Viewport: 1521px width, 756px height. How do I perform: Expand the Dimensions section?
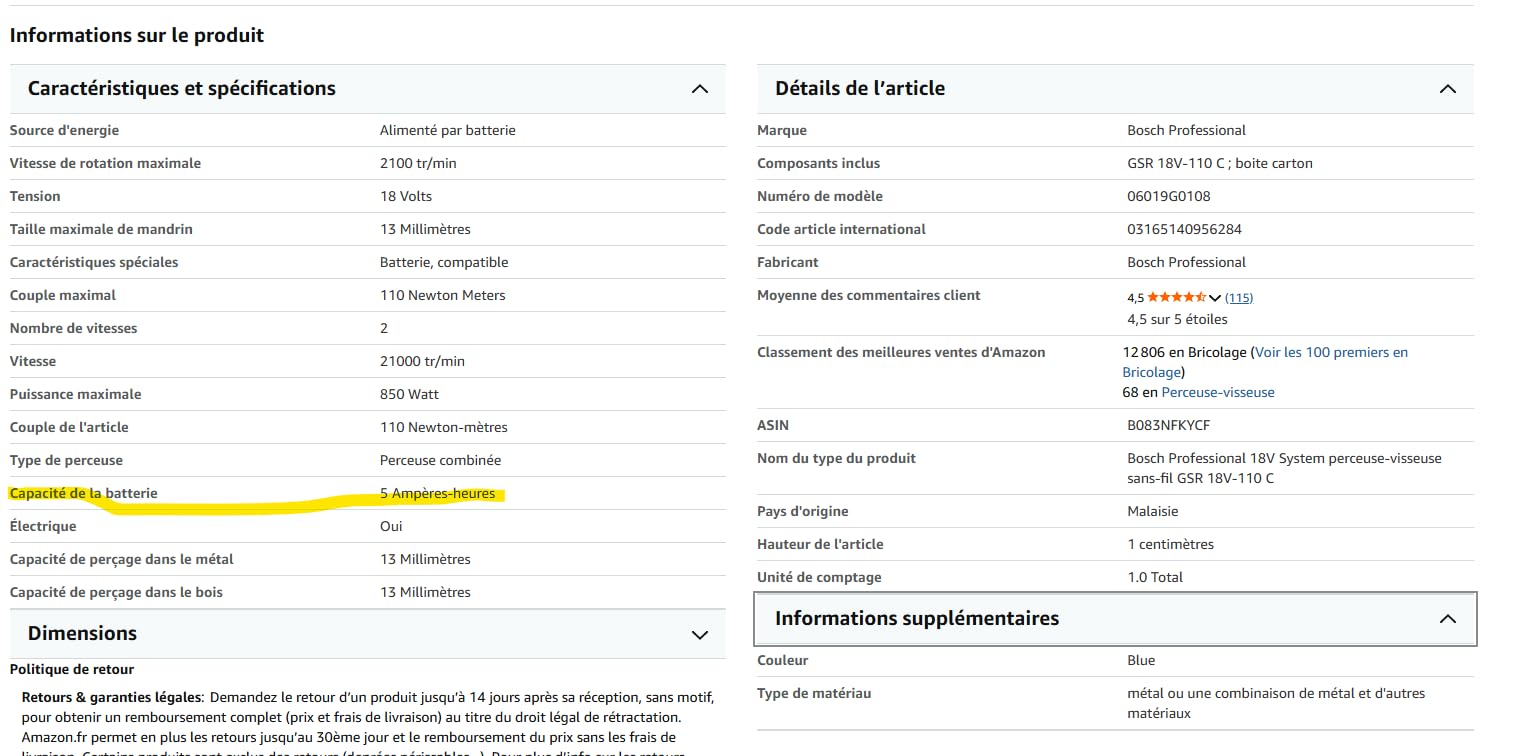[367, 634]
